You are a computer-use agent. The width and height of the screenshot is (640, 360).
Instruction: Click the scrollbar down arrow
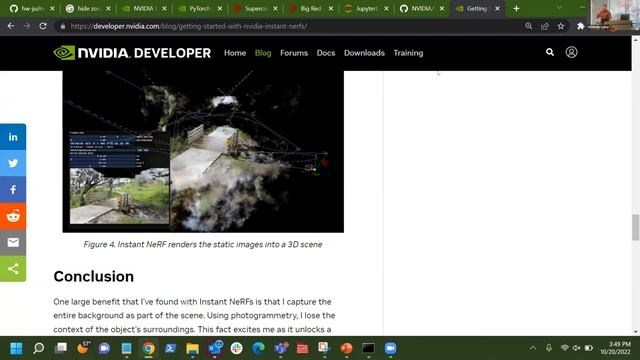click(636, 332)
